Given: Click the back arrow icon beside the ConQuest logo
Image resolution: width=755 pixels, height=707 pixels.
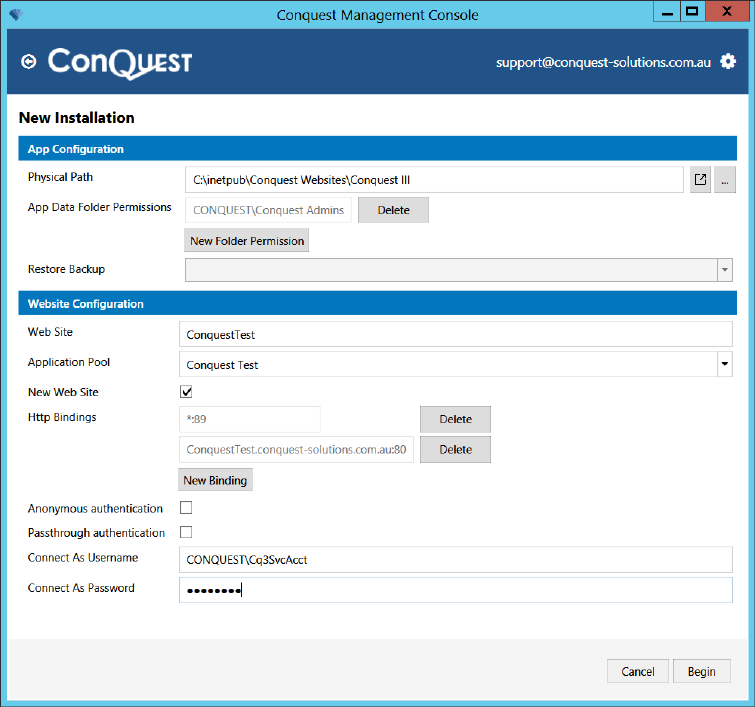Looking at the screenshot, I should [29, 62].
